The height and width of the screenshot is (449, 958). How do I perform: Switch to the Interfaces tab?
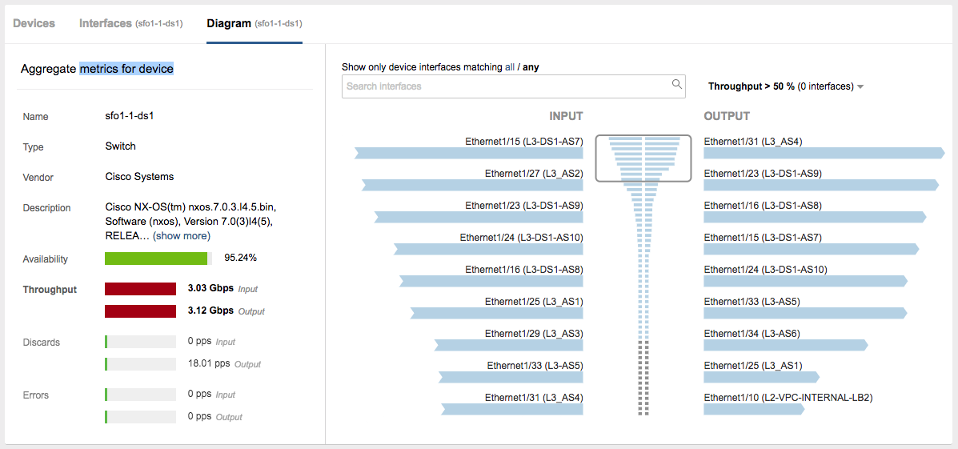[x=130, y=23]
